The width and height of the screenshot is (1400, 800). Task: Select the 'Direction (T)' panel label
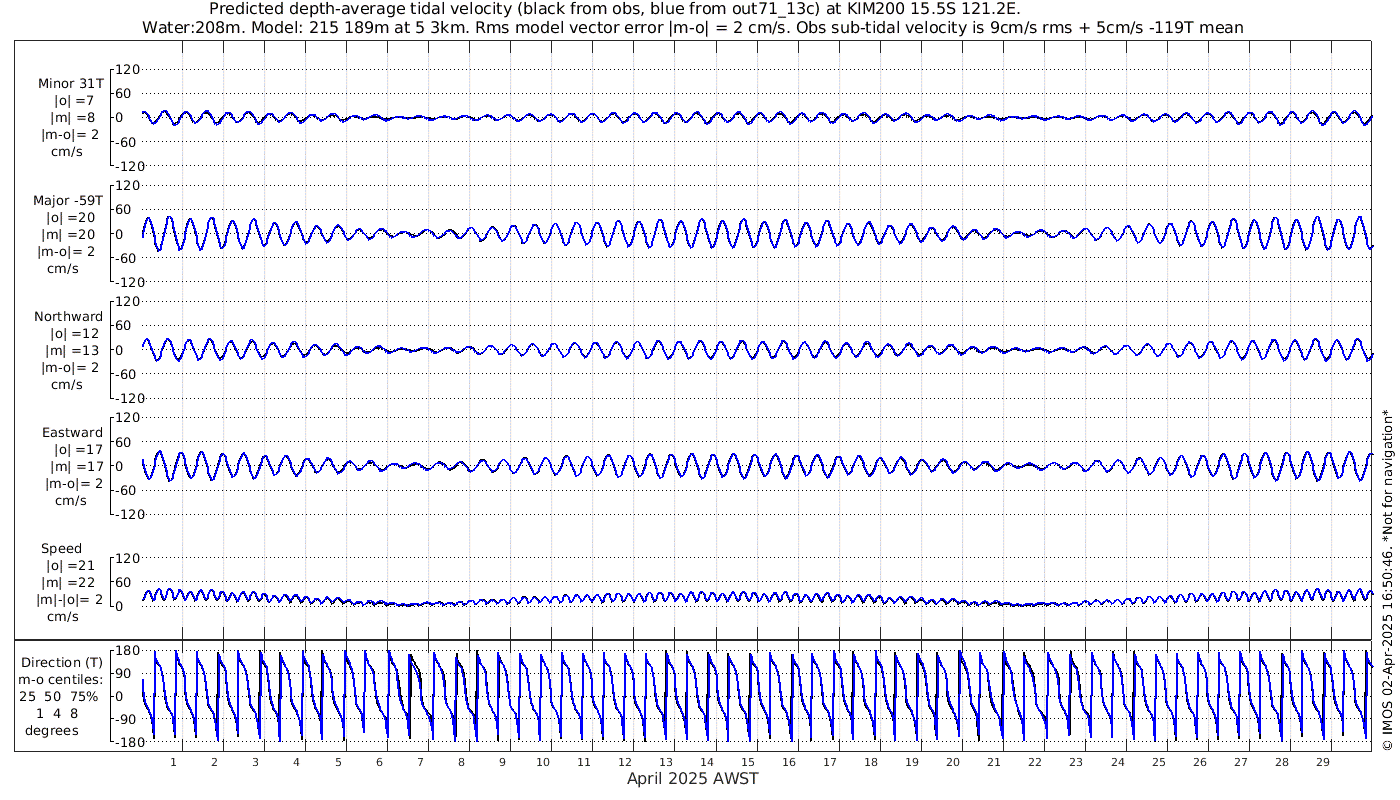[x=61, y=662]
